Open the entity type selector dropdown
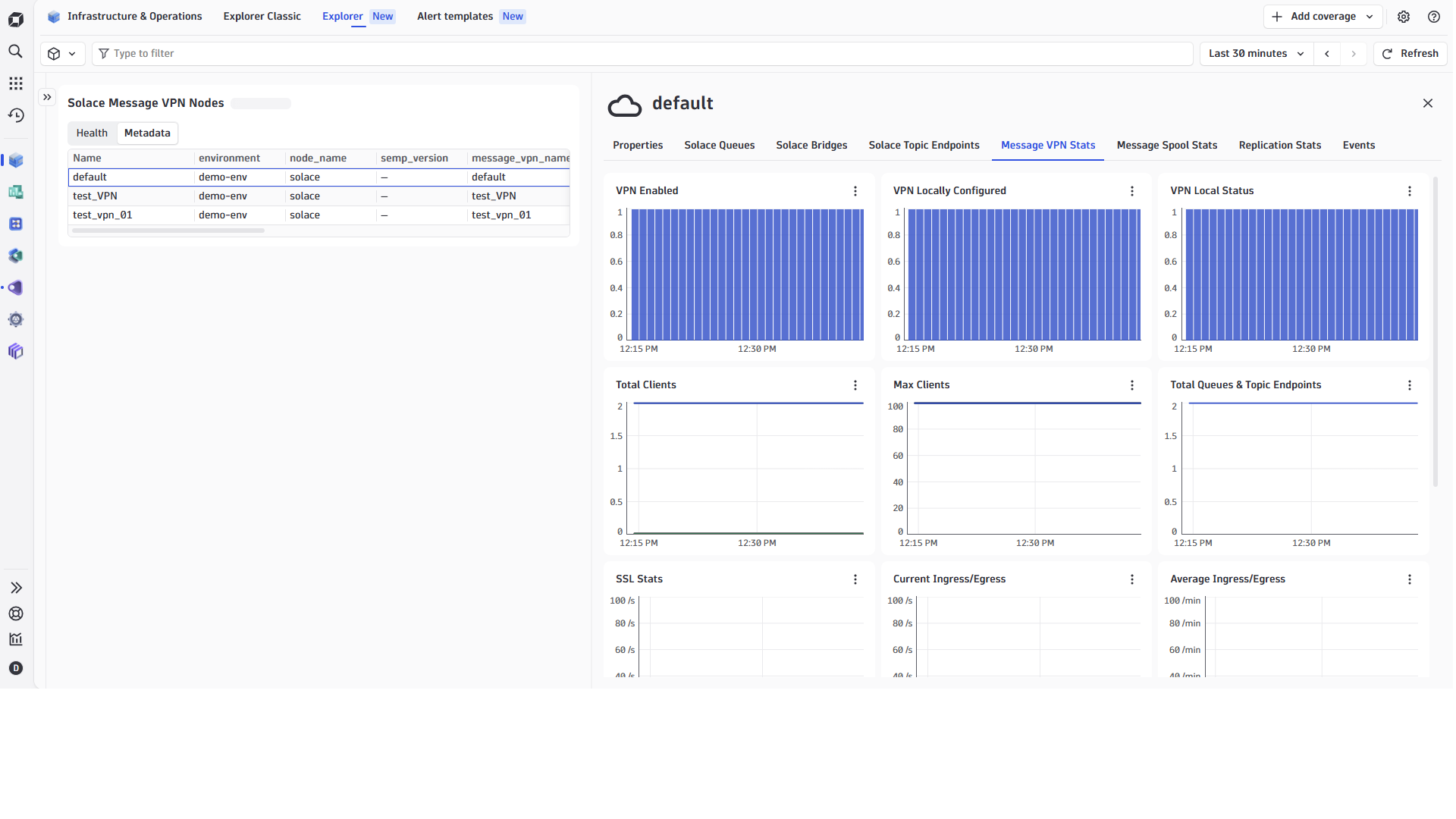The image size is (1456, 819). (62, 54)
